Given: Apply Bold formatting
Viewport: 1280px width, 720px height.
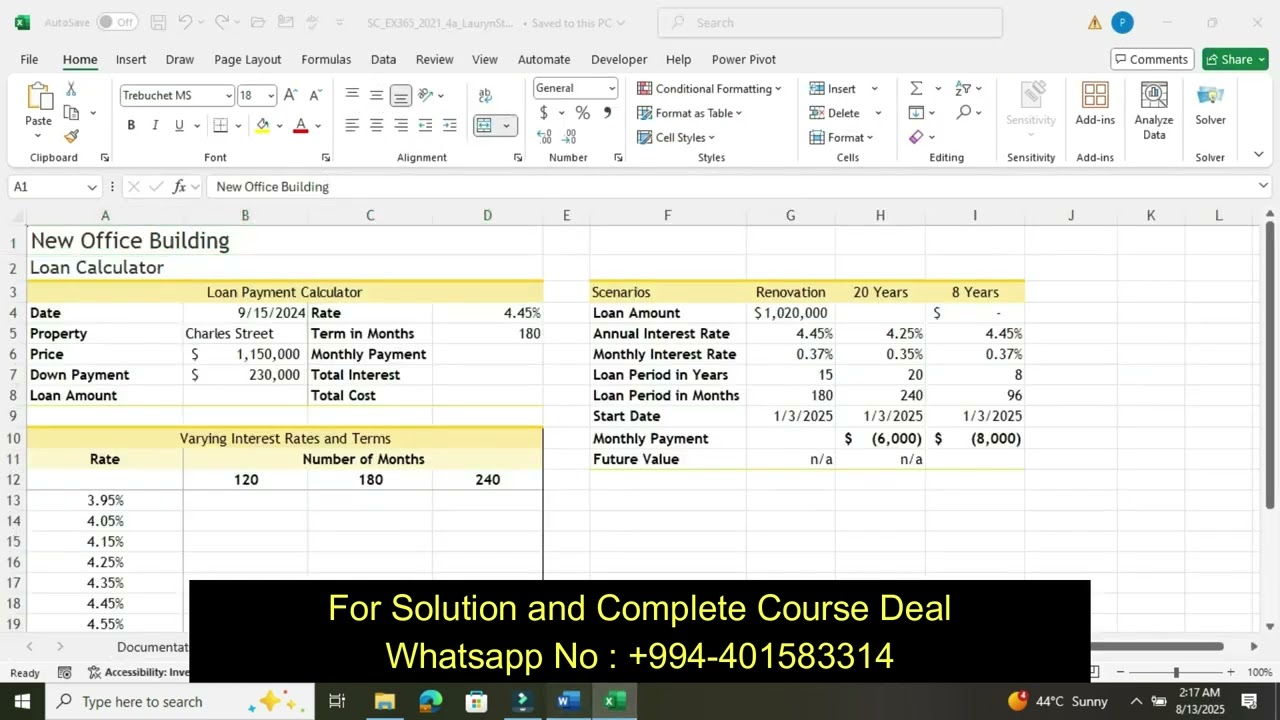Looking at the screenshot, I should point(131,125).
